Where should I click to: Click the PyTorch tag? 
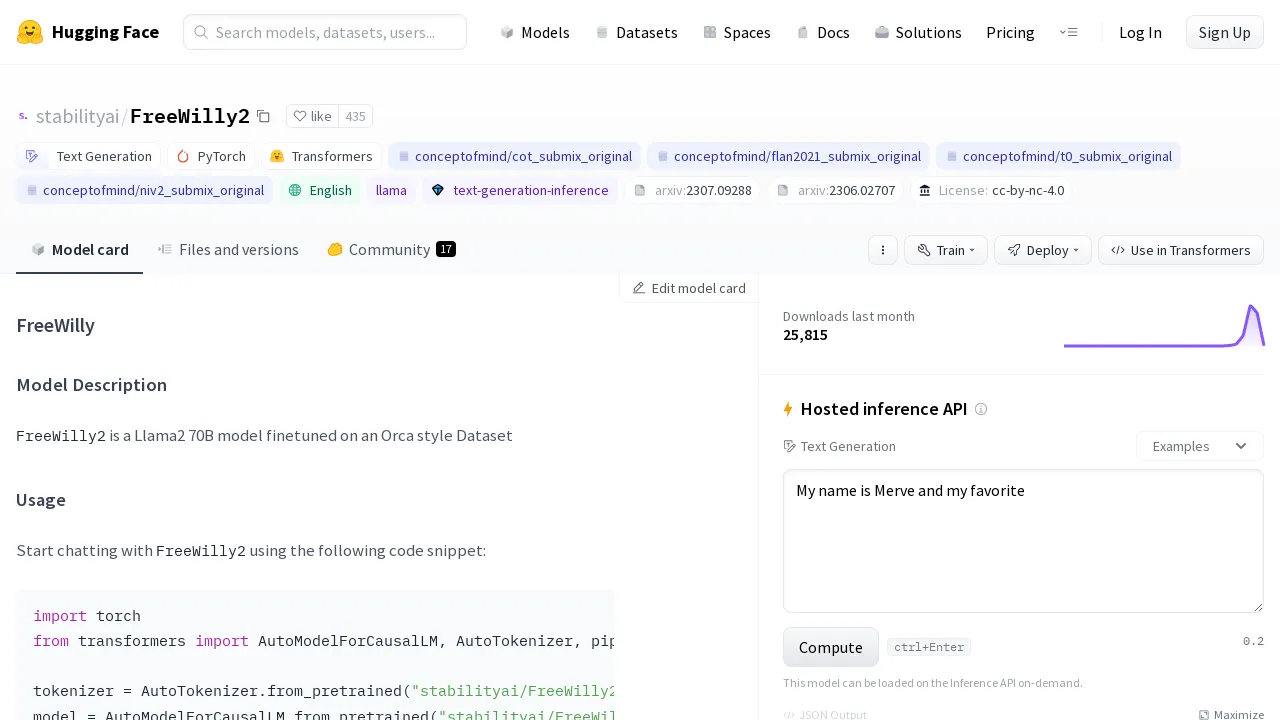pyautogui.click(x=211, y=156)
